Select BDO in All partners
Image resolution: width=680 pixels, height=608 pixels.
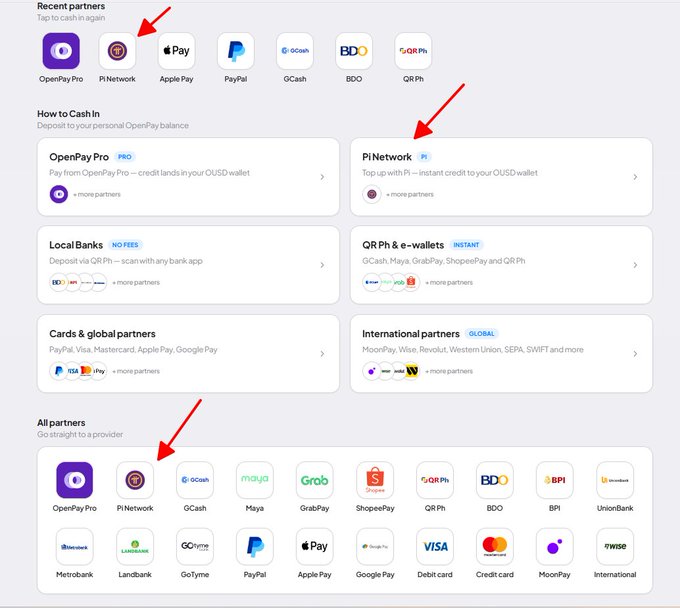[x=495, y=480]
